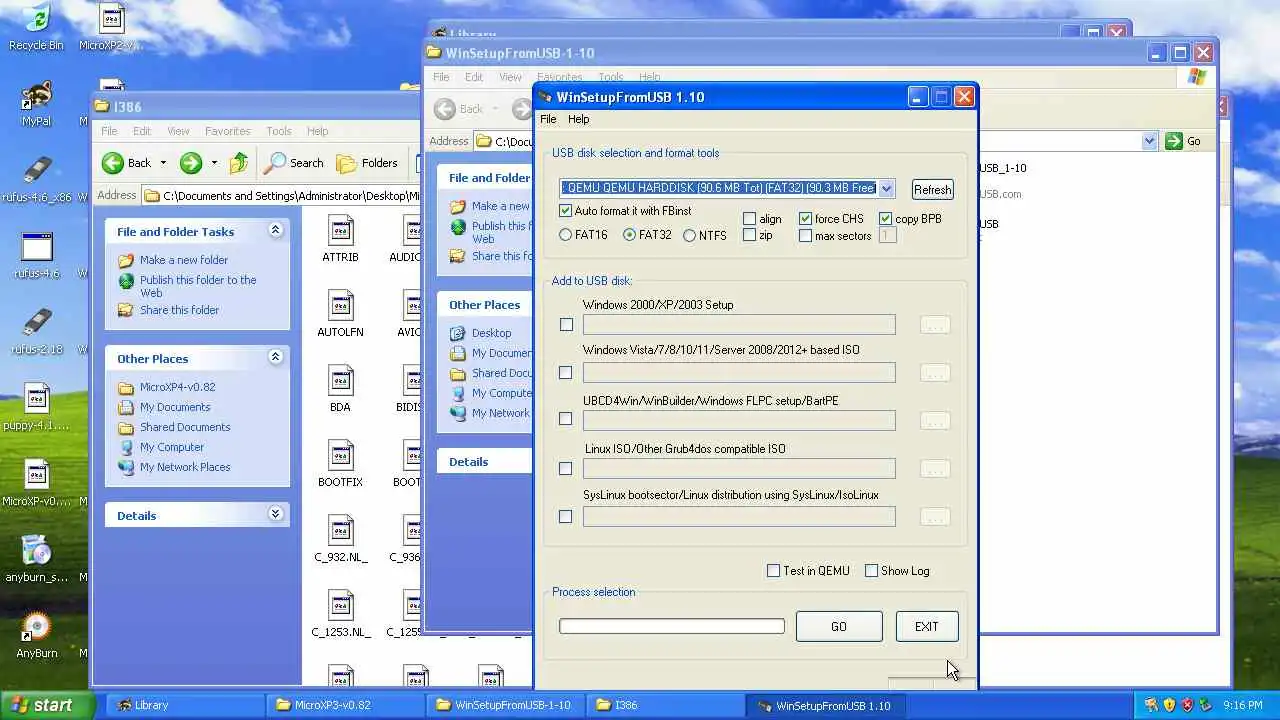Select the FAT16 radio button
The image size is (1280, 720).
coord(566,235)
